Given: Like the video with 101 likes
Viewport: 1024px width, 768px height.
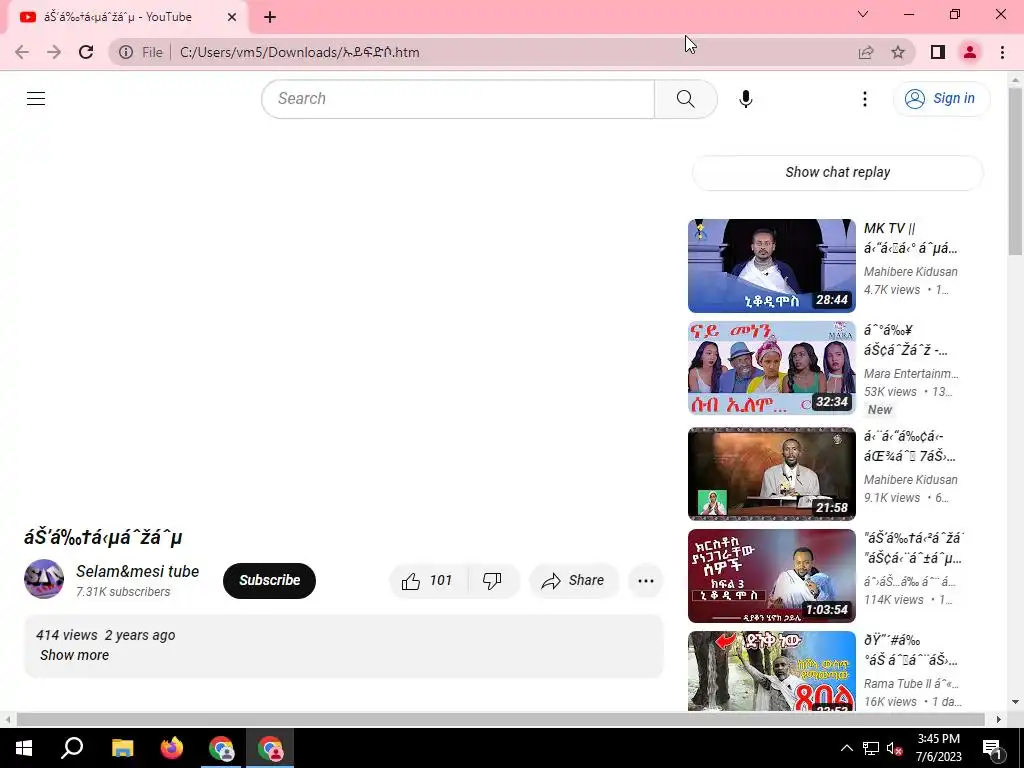Looking at the screenshot, I should coord(427,581).
